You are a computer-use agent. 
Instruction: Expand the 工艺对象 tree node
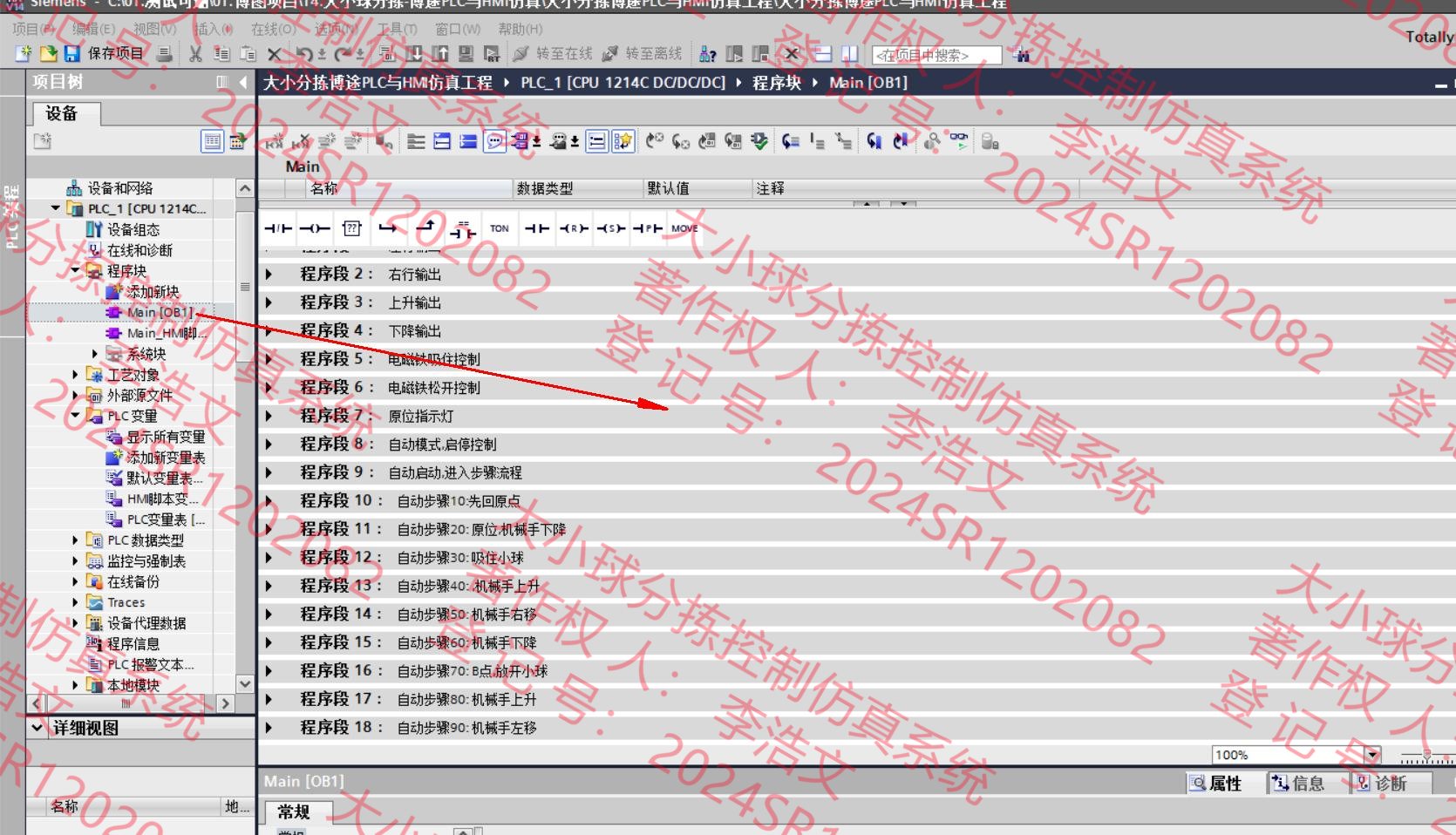[x=75, y=375]
